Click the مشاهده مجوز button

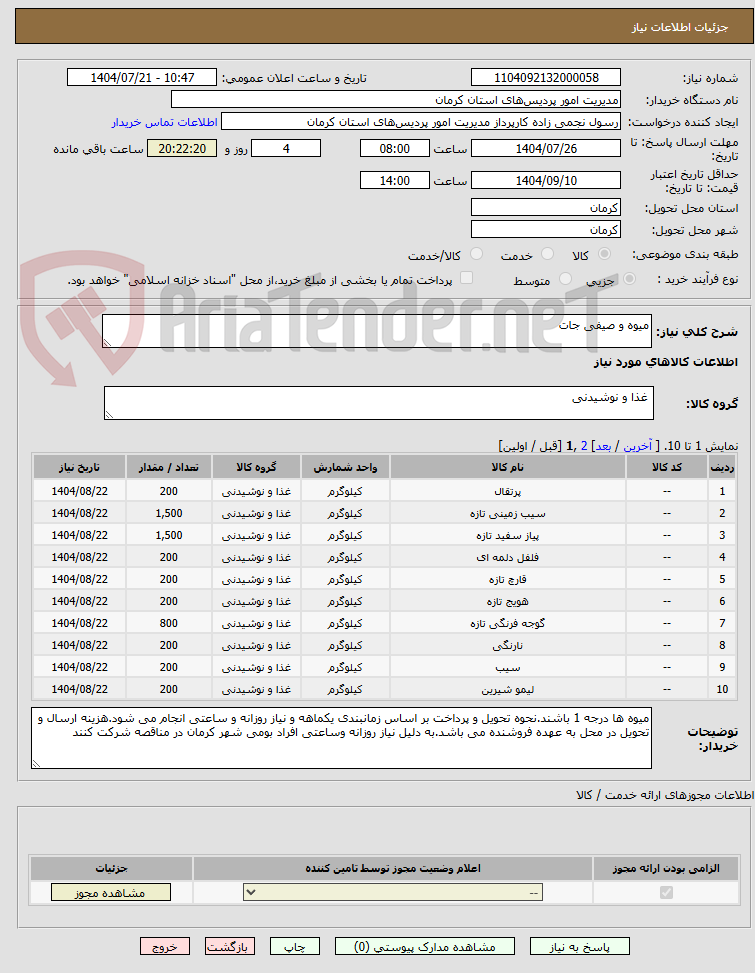click(x=110, y=892)
